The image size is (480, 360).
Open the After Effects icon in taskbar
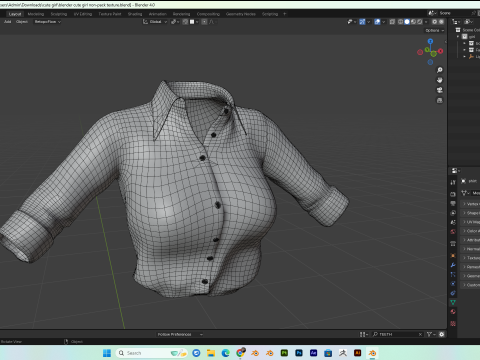[313, 353]
